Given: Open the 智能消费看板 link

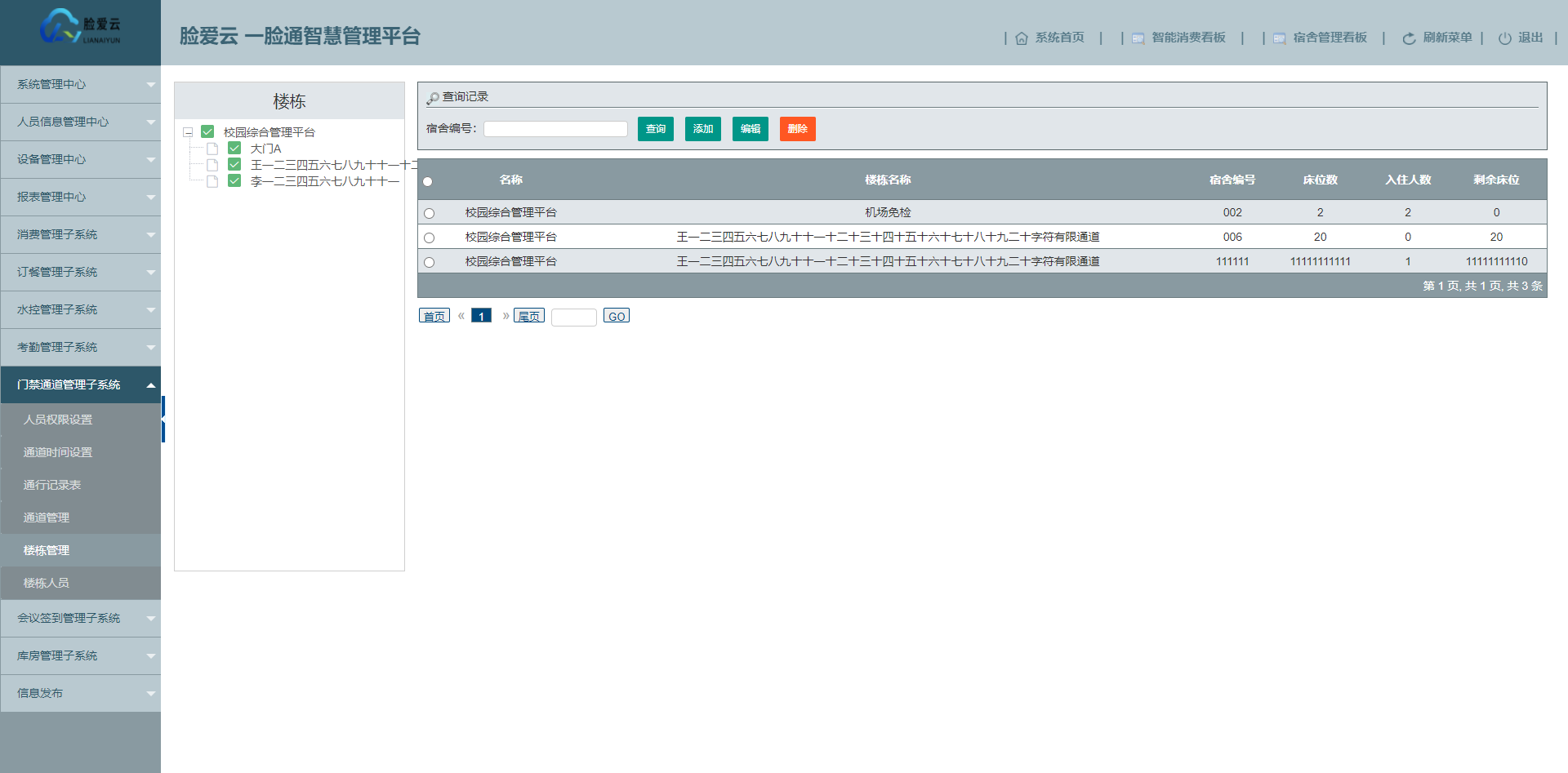Looking at the screenshot, I should [x=1189, y=38].
